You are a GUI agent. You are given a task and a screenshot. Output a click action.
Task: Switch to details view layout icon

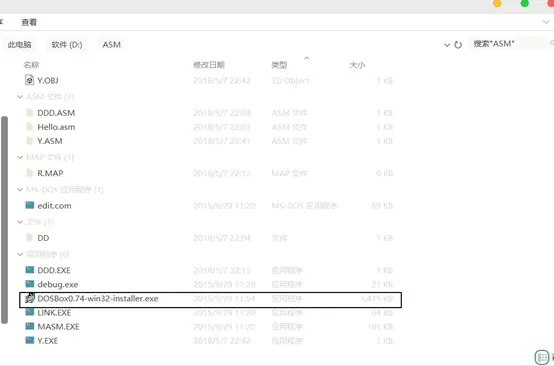542,357
